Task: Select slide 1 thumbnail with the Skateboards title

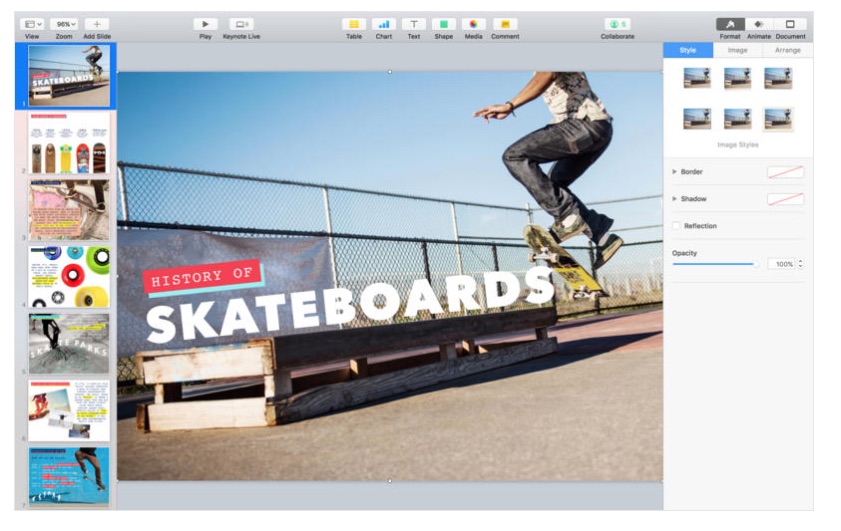Action: (x=69, y=76)
